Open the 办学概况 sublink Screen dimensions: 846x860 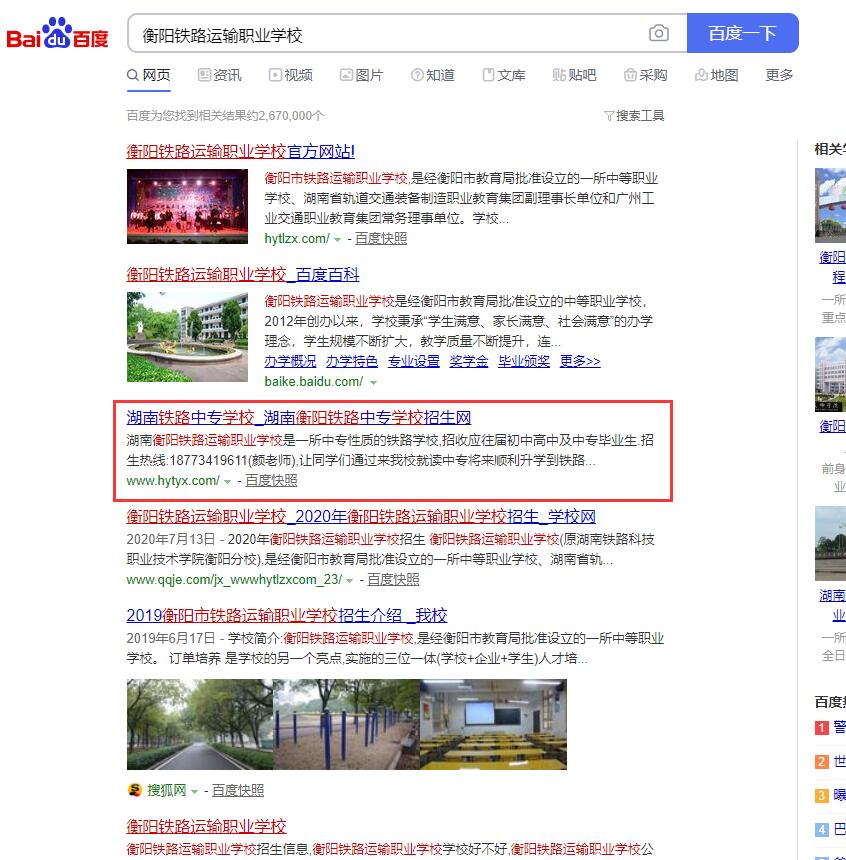click(290, 361)
